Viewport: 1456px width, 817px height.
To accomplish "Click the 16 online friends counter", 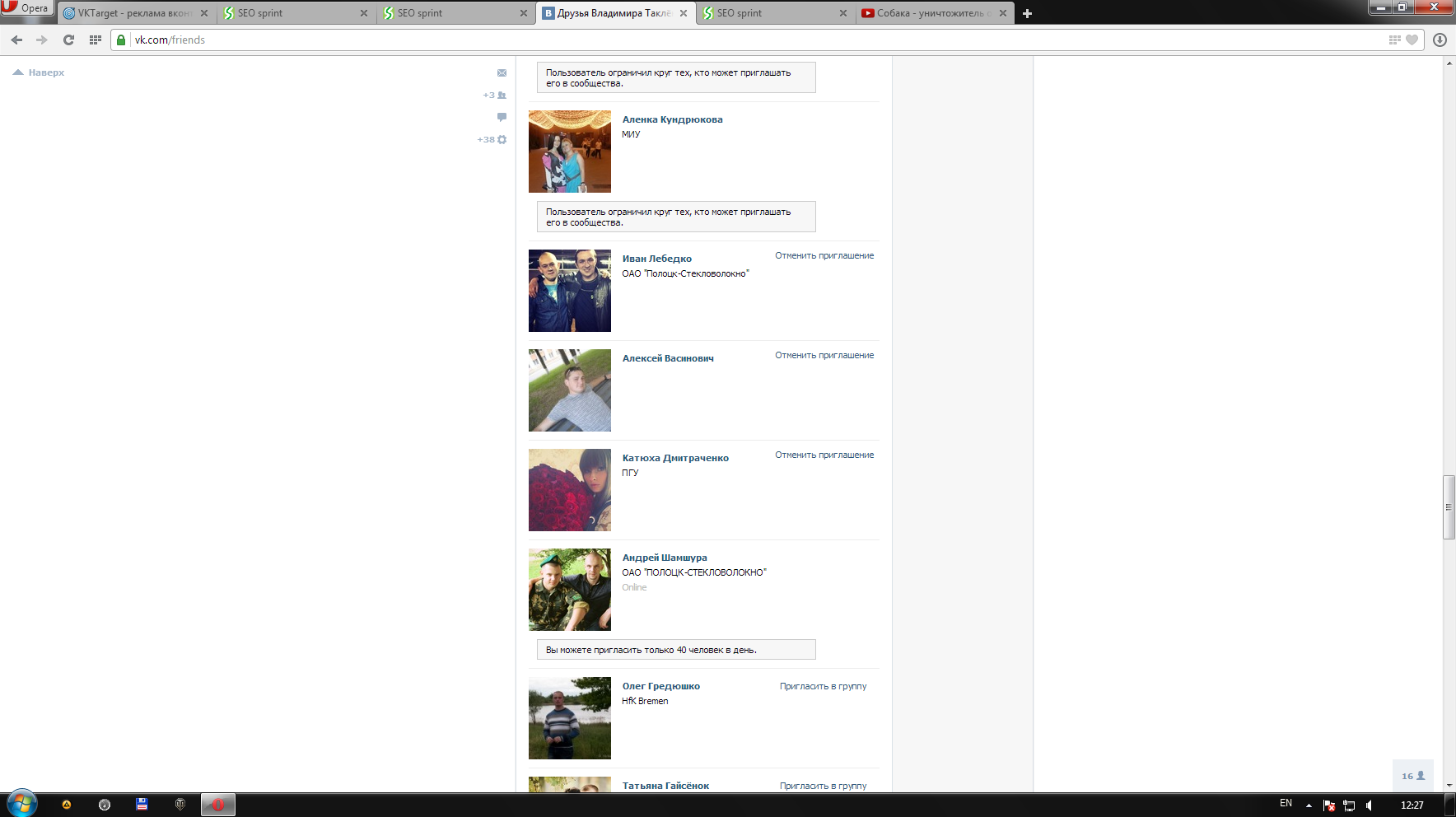I will click(1413, 776).
